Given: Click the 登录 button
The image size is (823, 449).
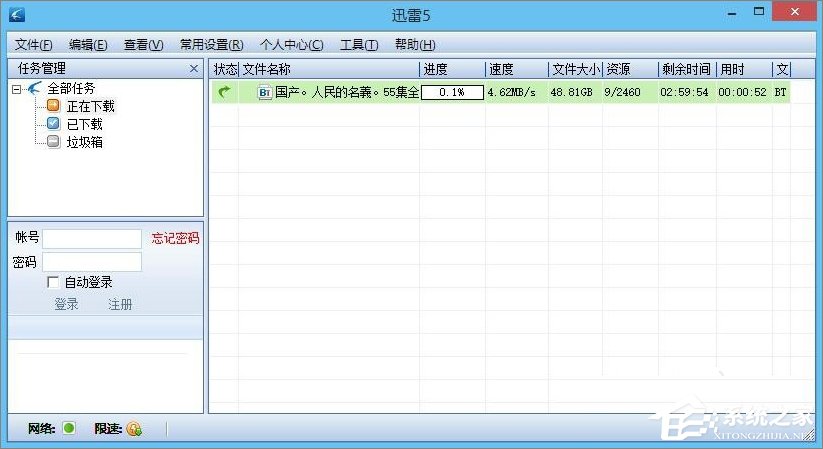Looking at the screenshot, I should (66, 304).
